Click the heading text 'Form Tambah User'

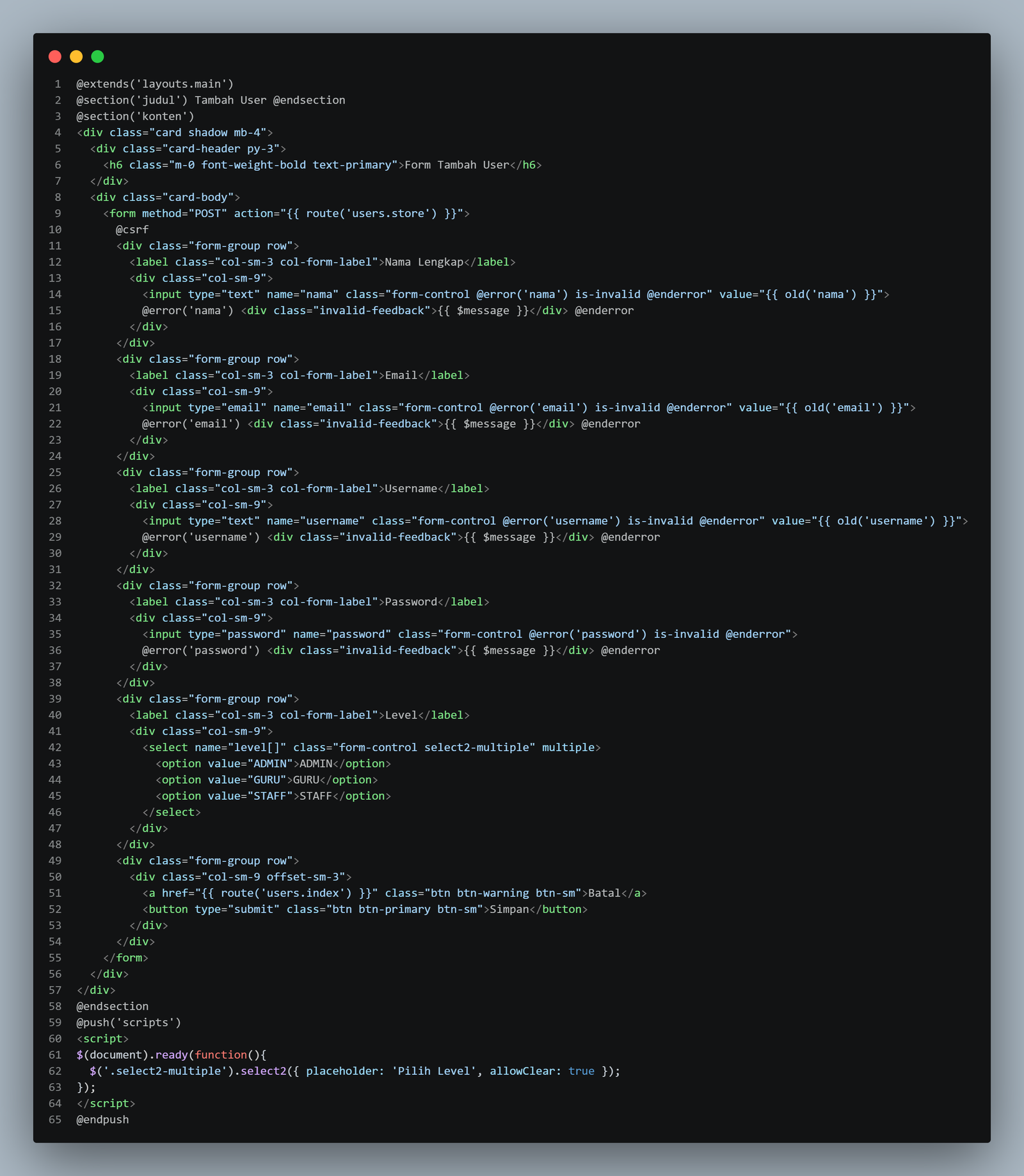(457, 165)
